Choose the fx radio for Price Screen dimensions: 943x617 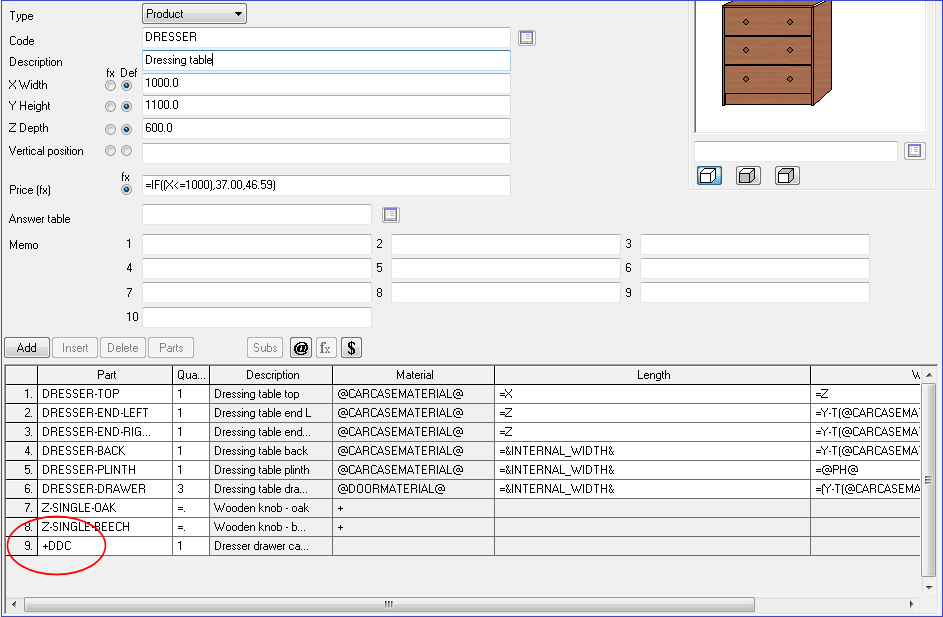(126, 188)
